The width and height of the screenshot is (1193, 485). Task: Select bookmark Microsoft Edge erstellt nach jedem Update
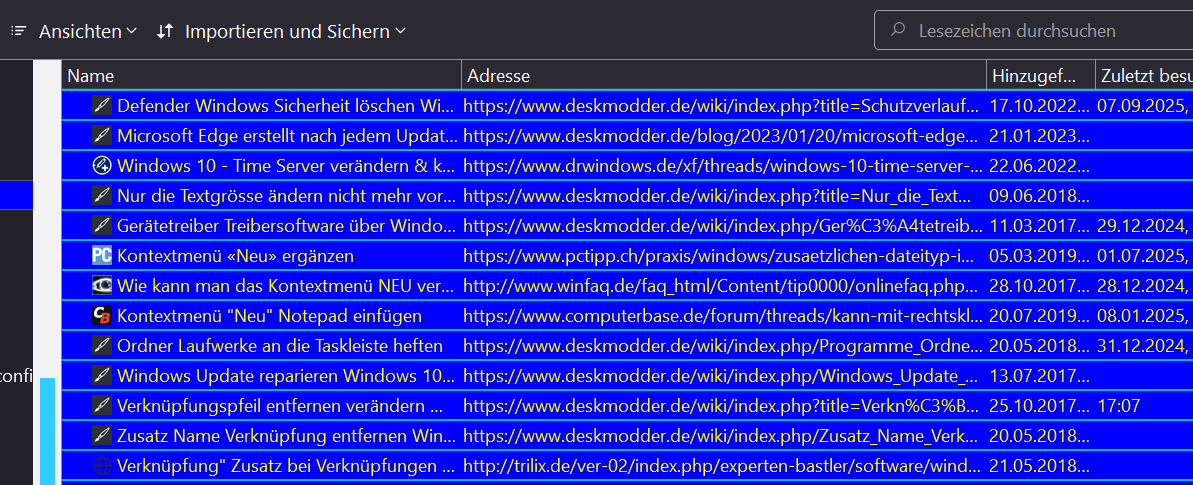coord(287,136)
